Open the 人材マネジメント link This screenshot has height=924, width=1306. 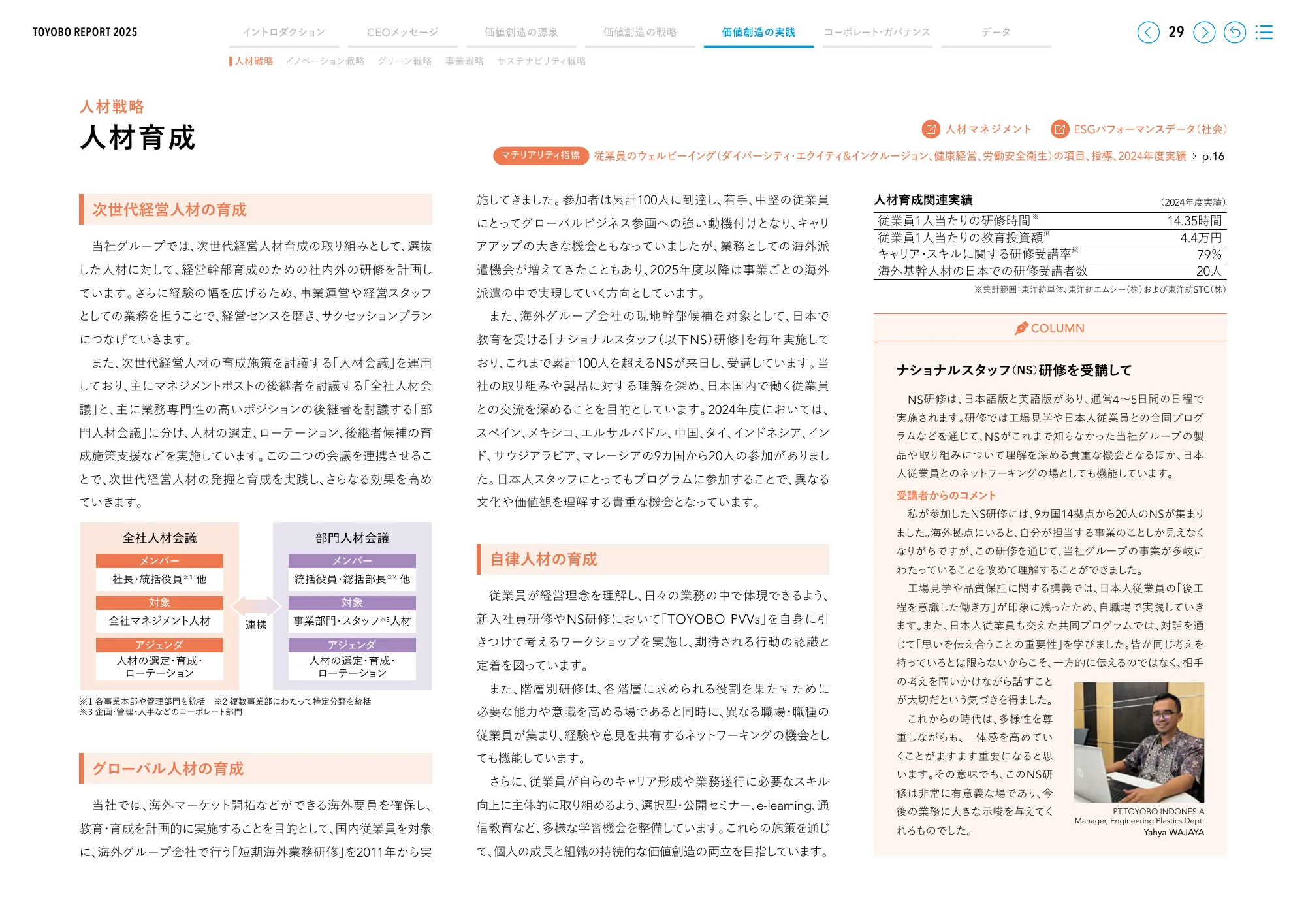pos(987,129)
